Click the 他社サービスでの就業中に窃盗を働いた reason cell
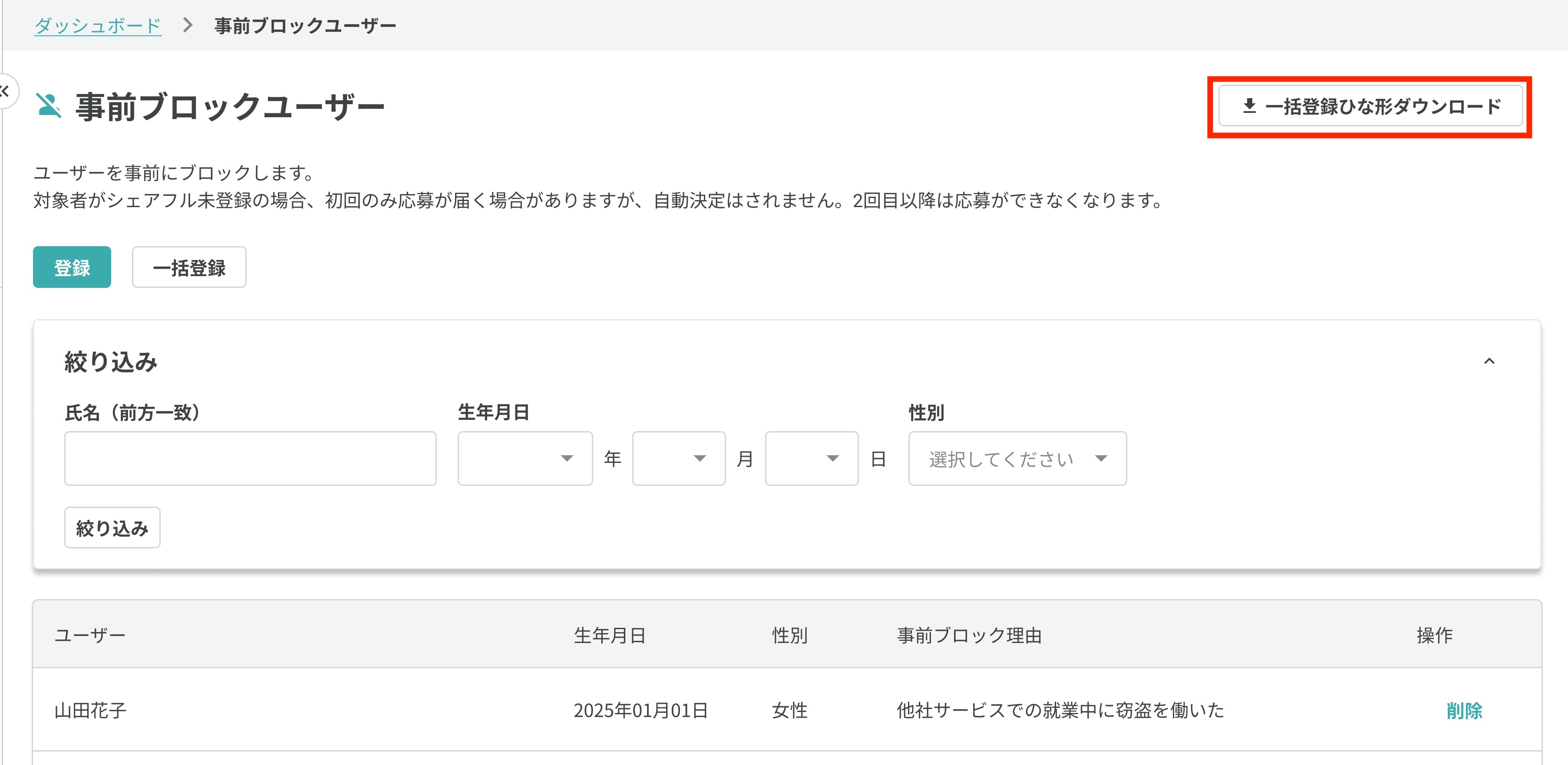Image resolution: width=1568 pixels, height=765 pixels. (x=1060, y=710)
